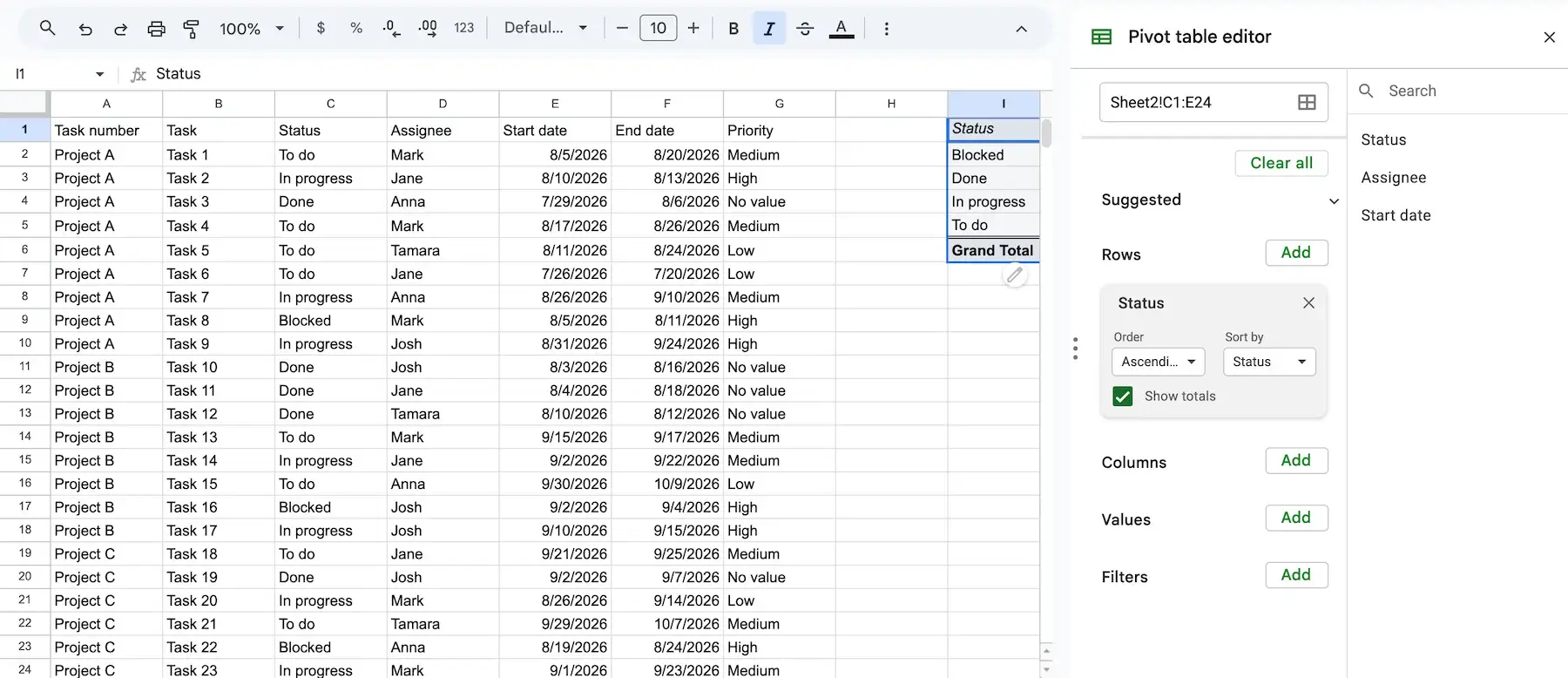Toggle italic formatting
The image size is (1568, 678).
769,29
